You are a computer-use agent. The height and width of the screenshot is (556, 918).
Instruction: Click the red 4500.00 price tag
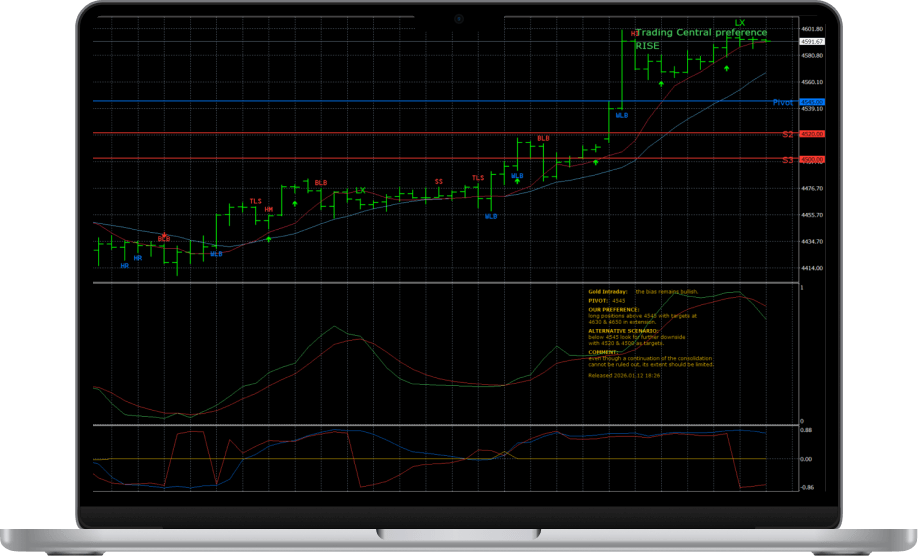pos(812,160)
